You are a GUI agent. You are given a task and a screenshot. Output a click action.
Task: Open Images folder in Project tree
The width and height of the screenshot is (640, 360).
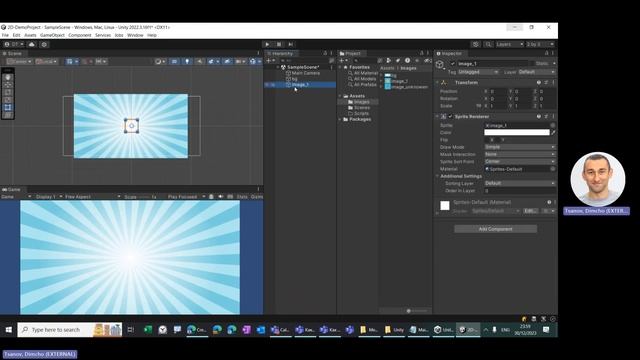(x=361, y=102)
